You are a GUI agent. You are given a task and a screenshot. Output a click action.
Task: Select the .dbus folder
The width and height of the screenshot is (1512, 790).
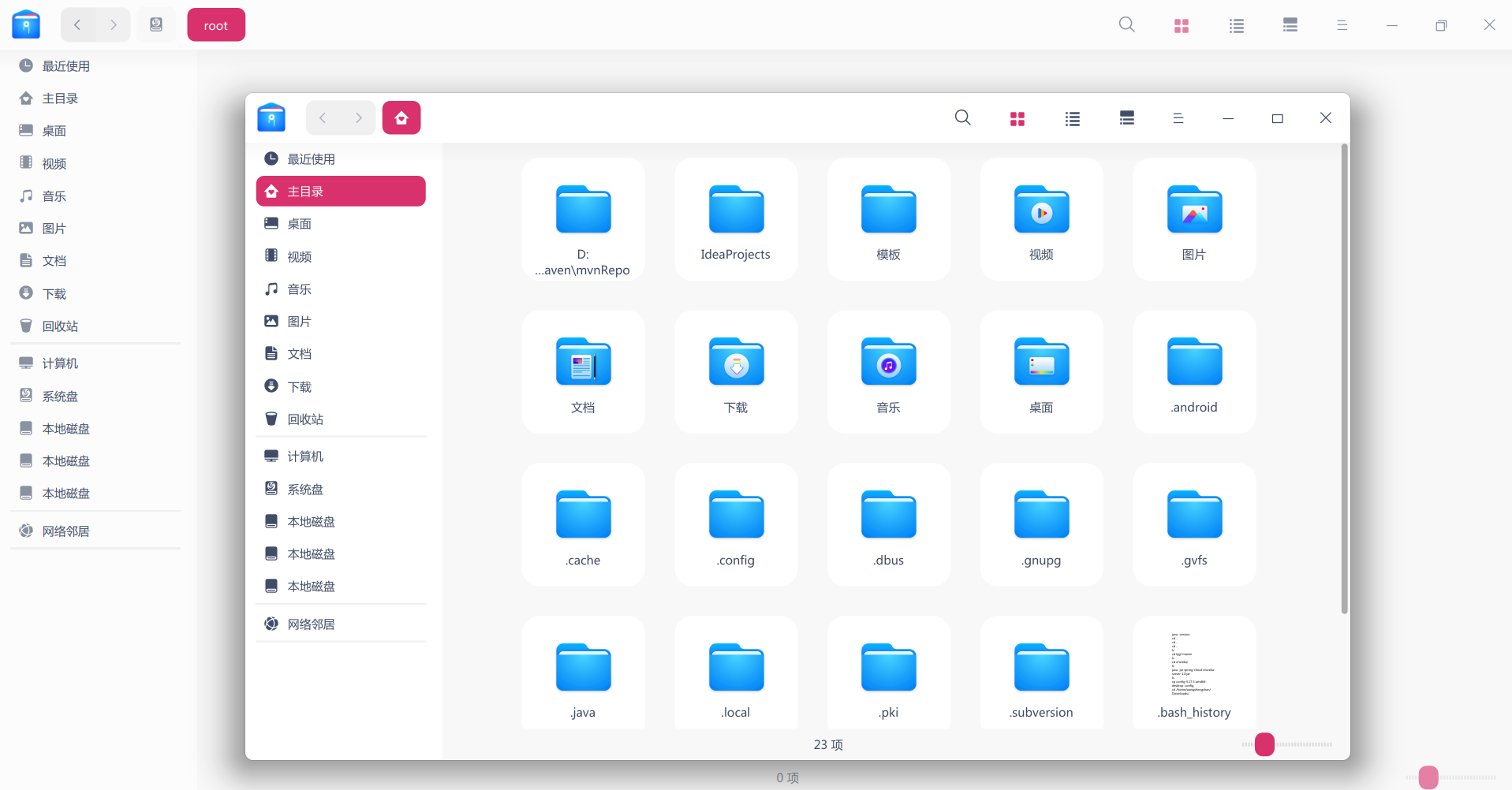coord(889,525)
